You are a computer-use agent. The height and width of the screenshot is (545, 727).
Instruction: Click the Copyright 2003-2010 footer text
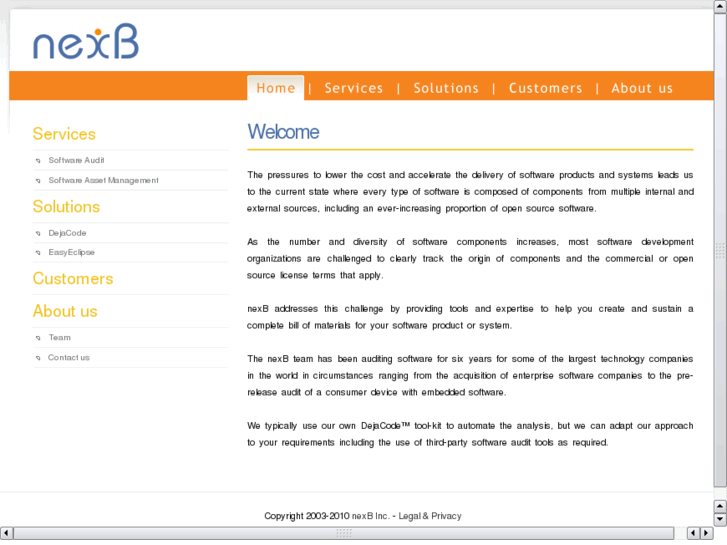click(x=307, y=516)
